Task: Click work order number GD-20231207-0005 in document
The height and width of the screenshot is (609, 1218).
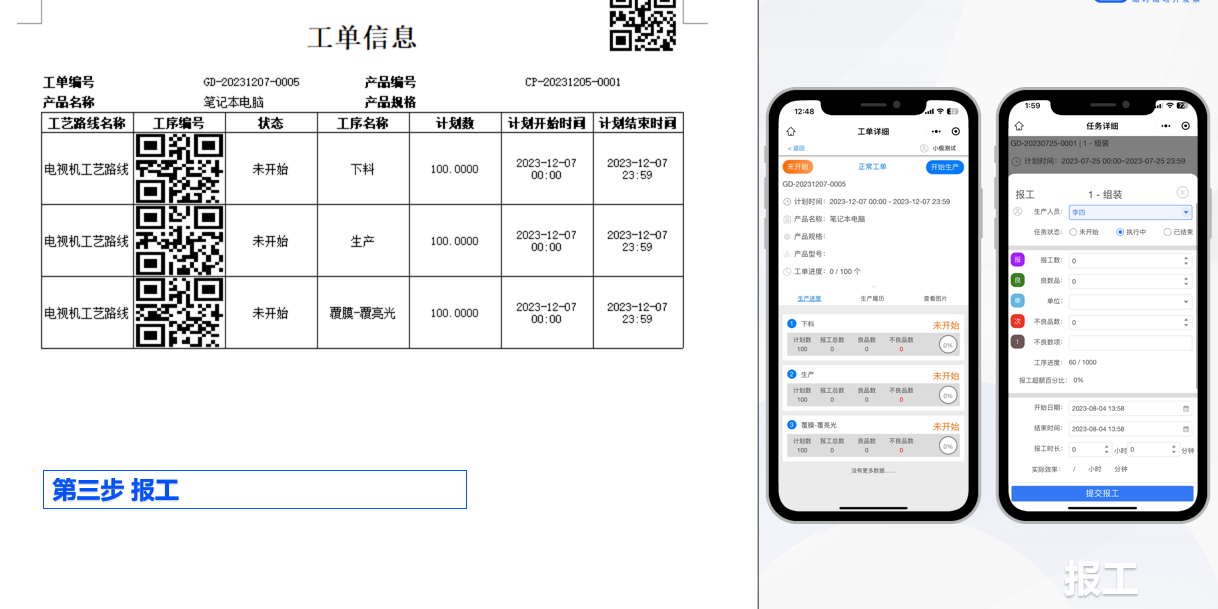Action: (x=251, y=82)
